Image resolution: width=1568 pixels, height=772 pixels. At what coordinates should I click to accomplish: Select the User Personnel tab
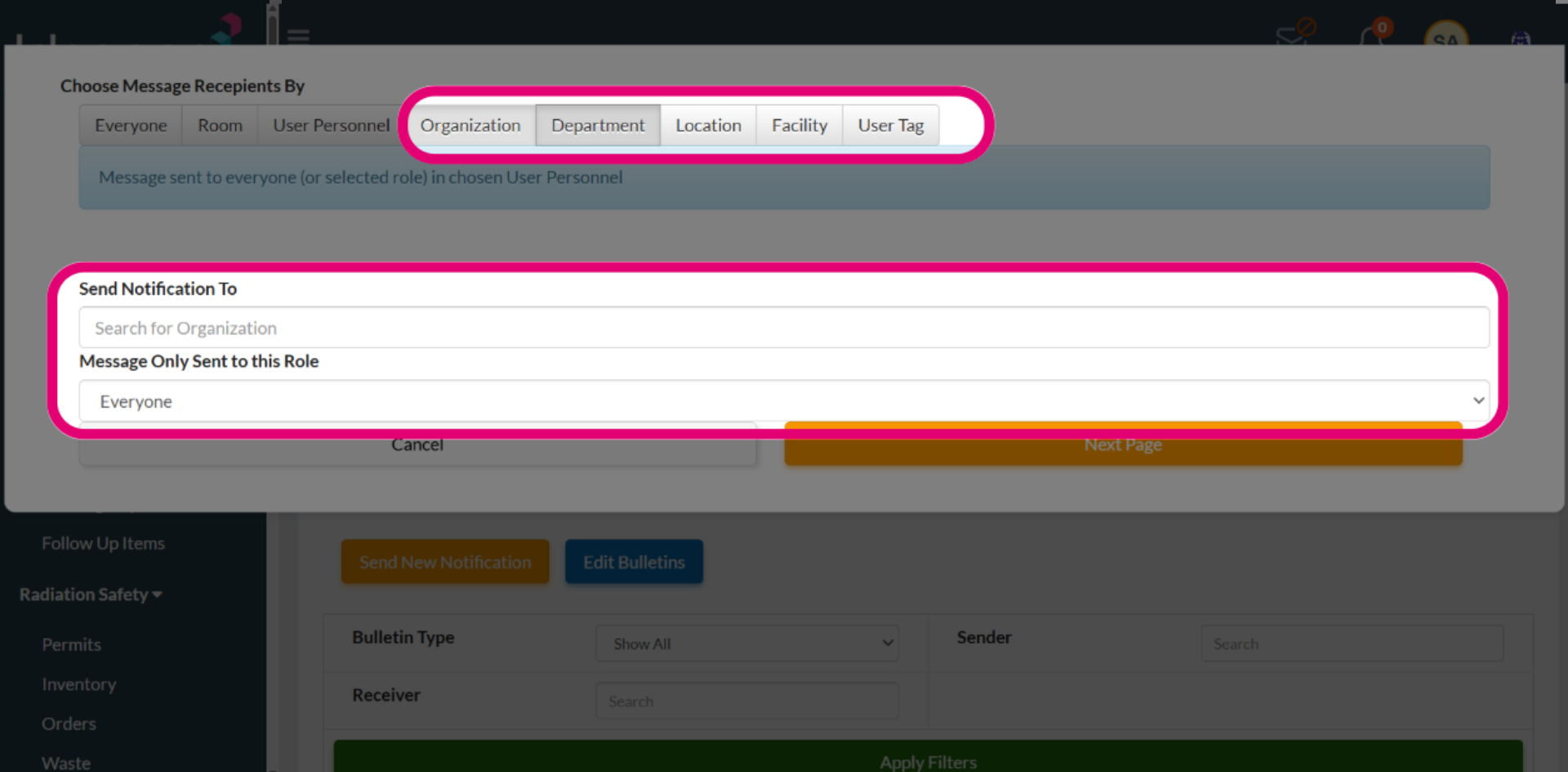[331, 125]
